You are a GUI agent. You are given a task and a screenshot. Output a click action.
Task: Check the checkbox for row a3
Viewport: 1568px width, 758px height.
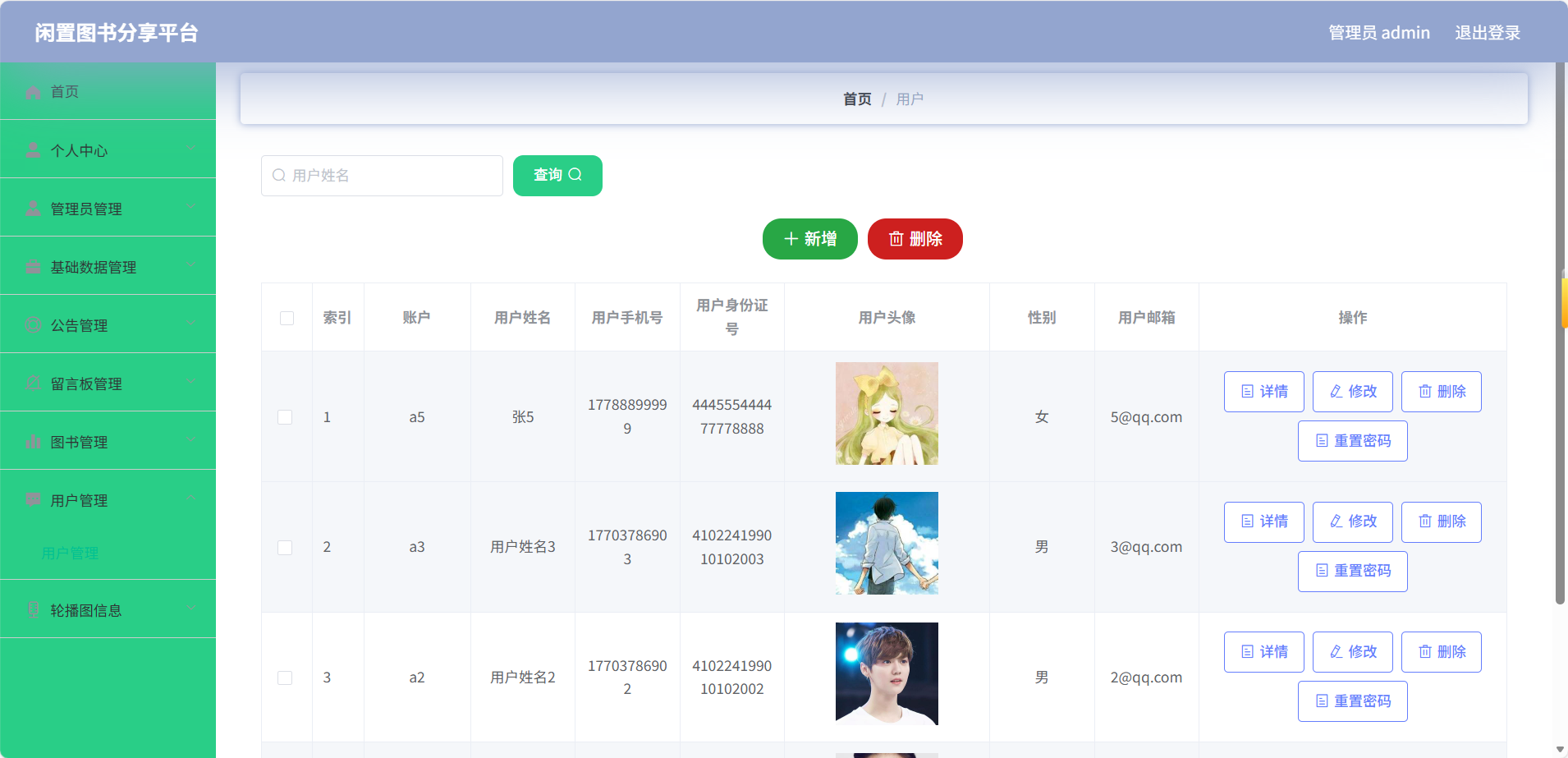pyautogui.click(x=285, y=548)
